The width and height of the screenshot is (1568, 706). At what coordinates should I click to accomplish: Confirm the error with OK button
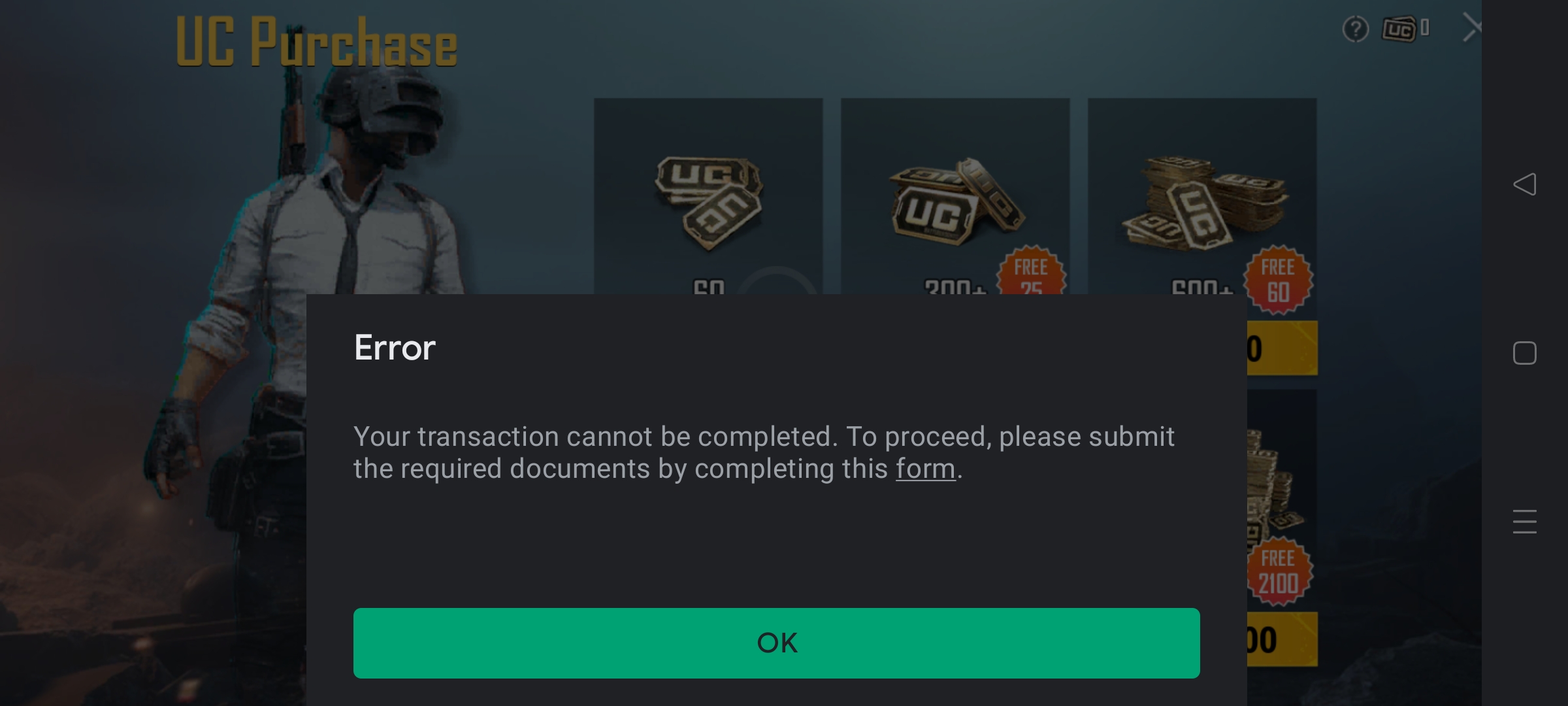click(776, 643)
